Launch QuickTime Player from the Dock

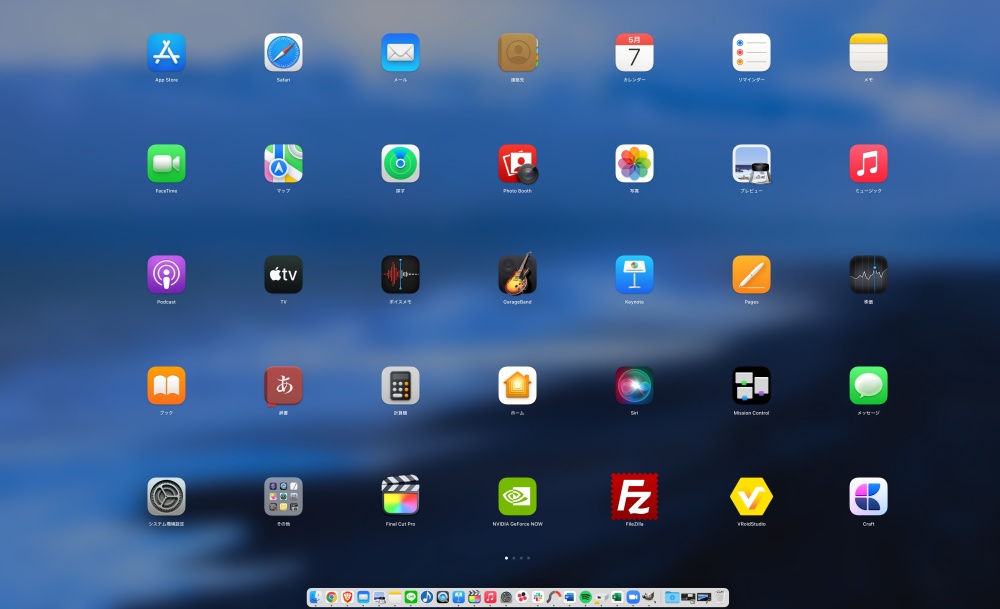point(443,597)
